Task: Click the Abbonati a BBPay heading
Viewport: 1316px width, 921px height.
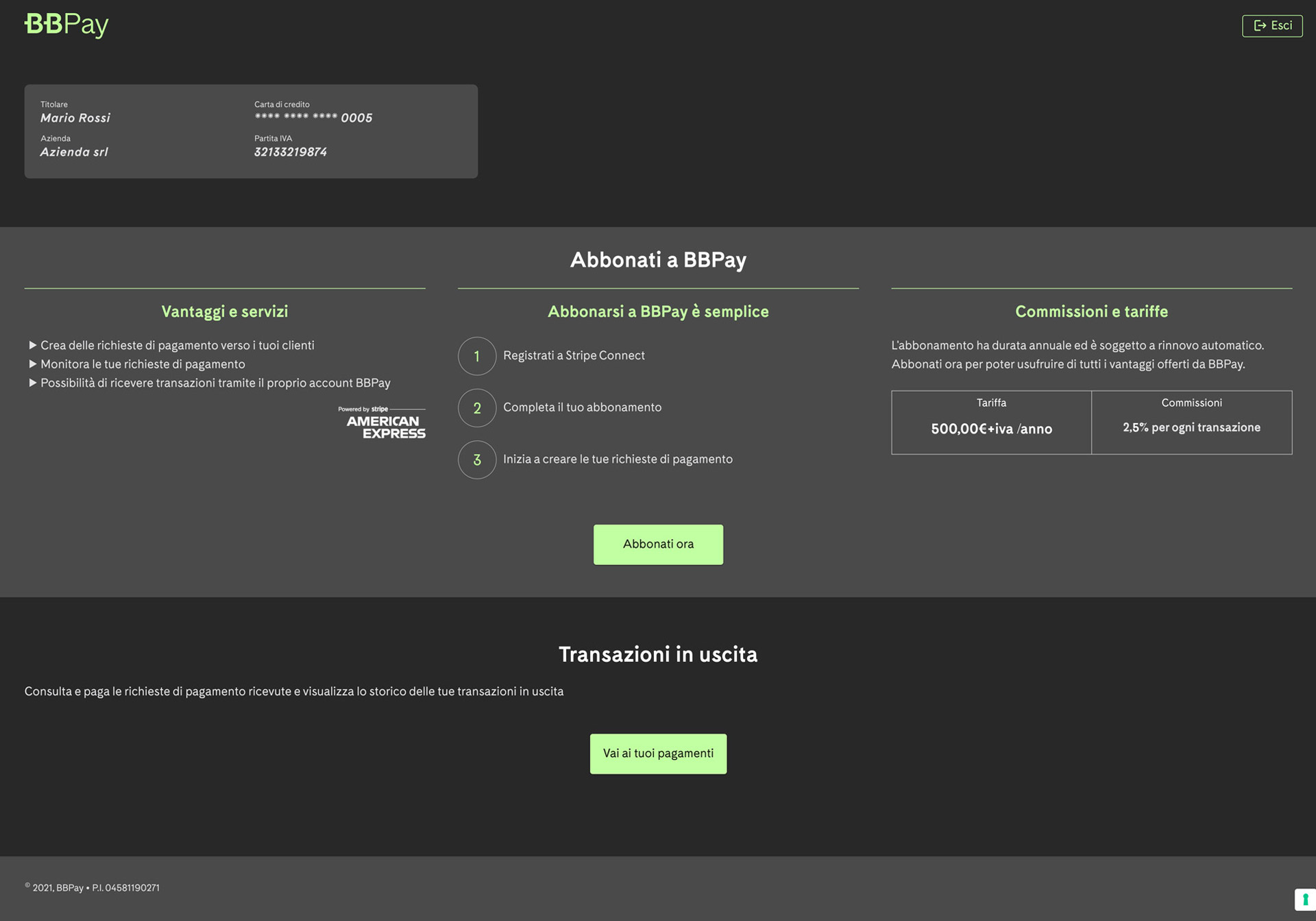Action: click(658, 260)
